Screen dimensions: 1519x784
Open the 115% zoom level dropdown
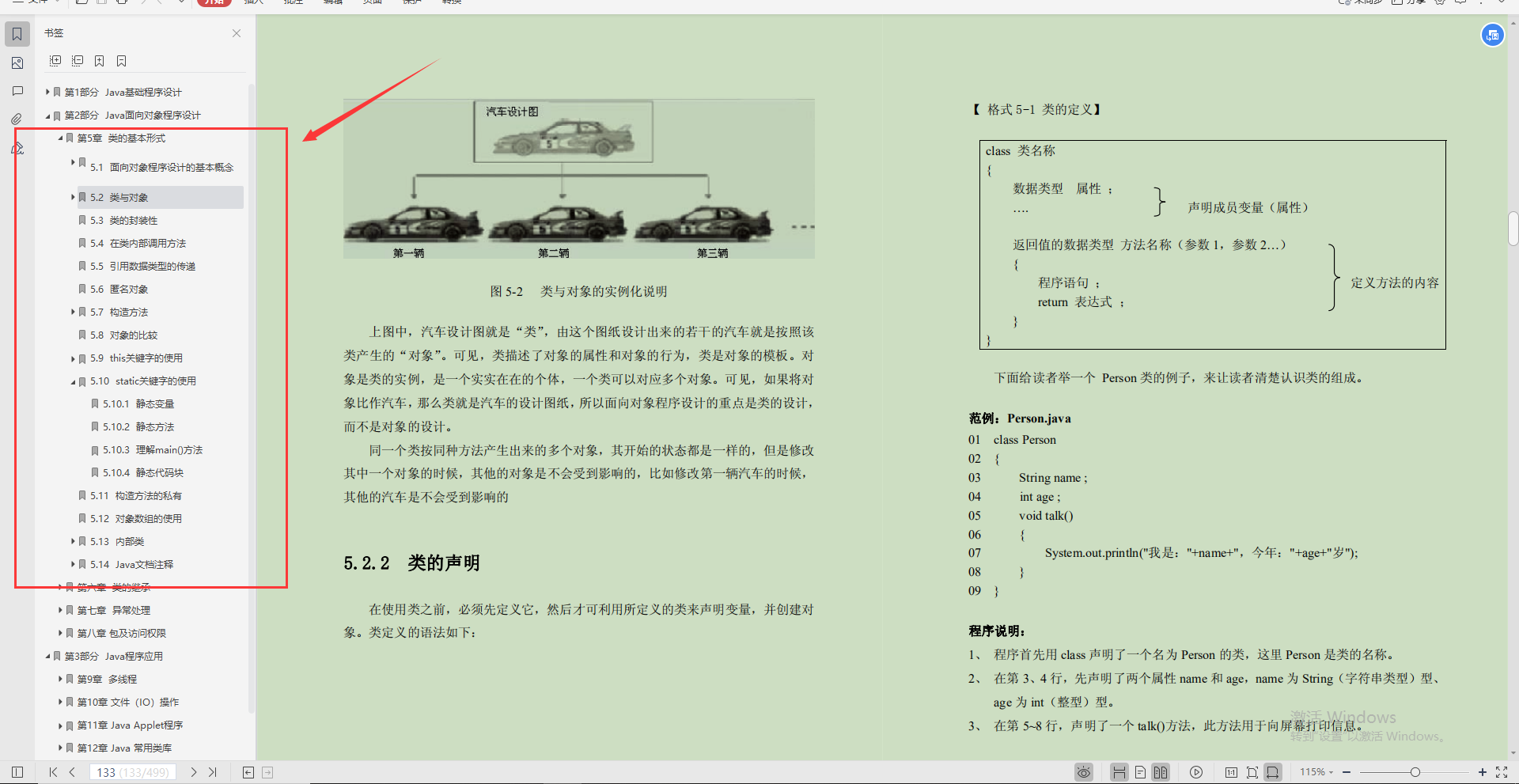[1316, 772]
